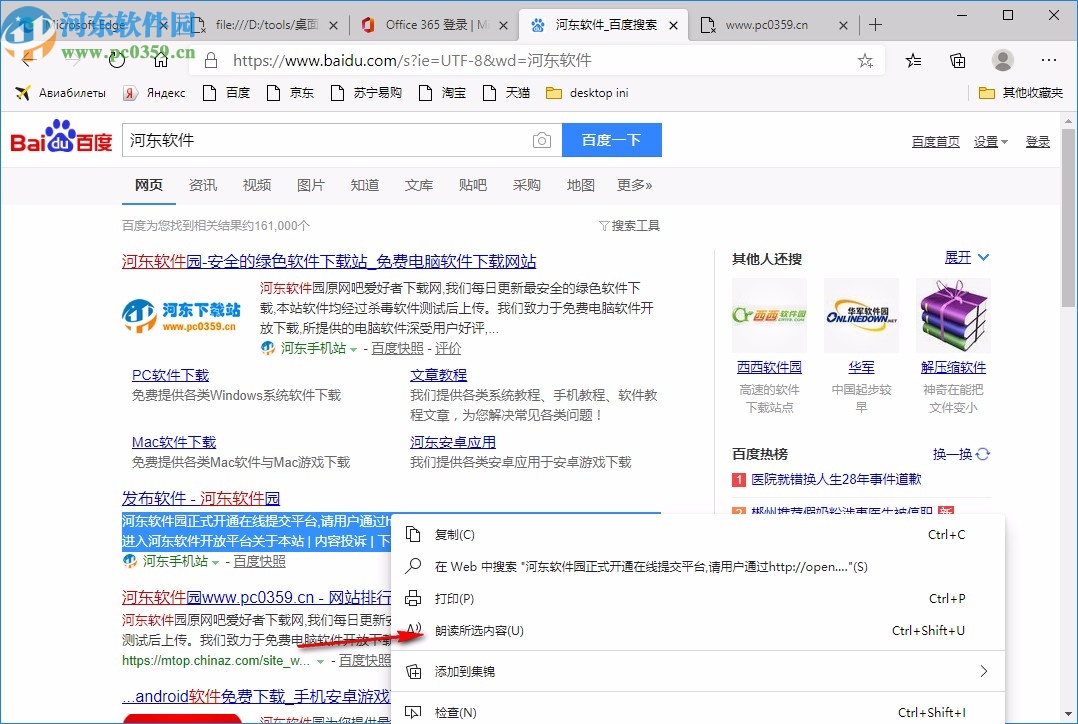Expand the 添加到集锦 submenu arrow
The width and height of the screenshot is (1078, 724).
(x=983, y=671)
